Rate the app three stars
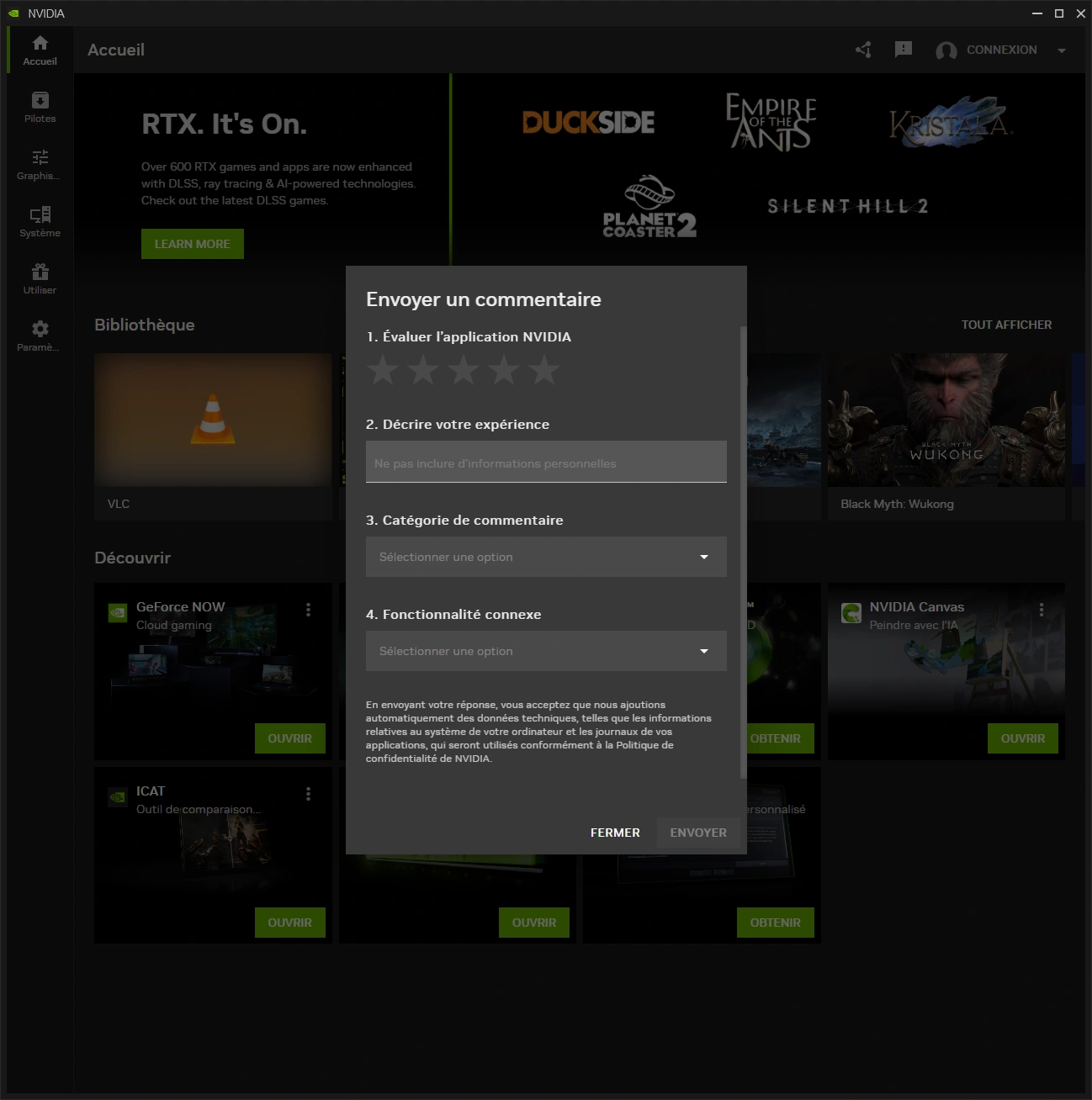Viewport: 1092px width, 1100px height. point(464,370)
